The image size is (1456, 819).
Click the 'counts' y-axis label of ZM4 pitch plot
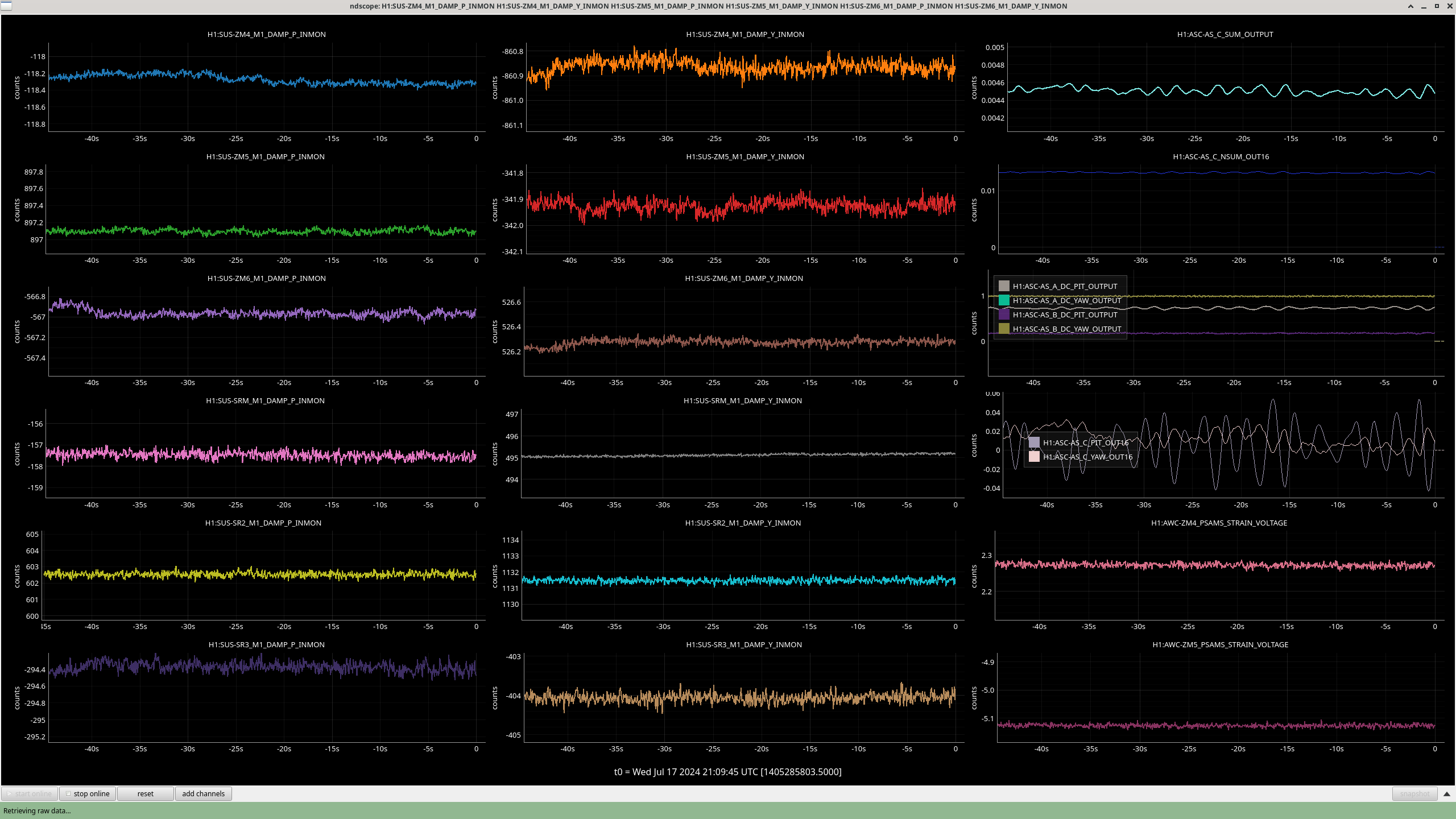pos(16,88)
